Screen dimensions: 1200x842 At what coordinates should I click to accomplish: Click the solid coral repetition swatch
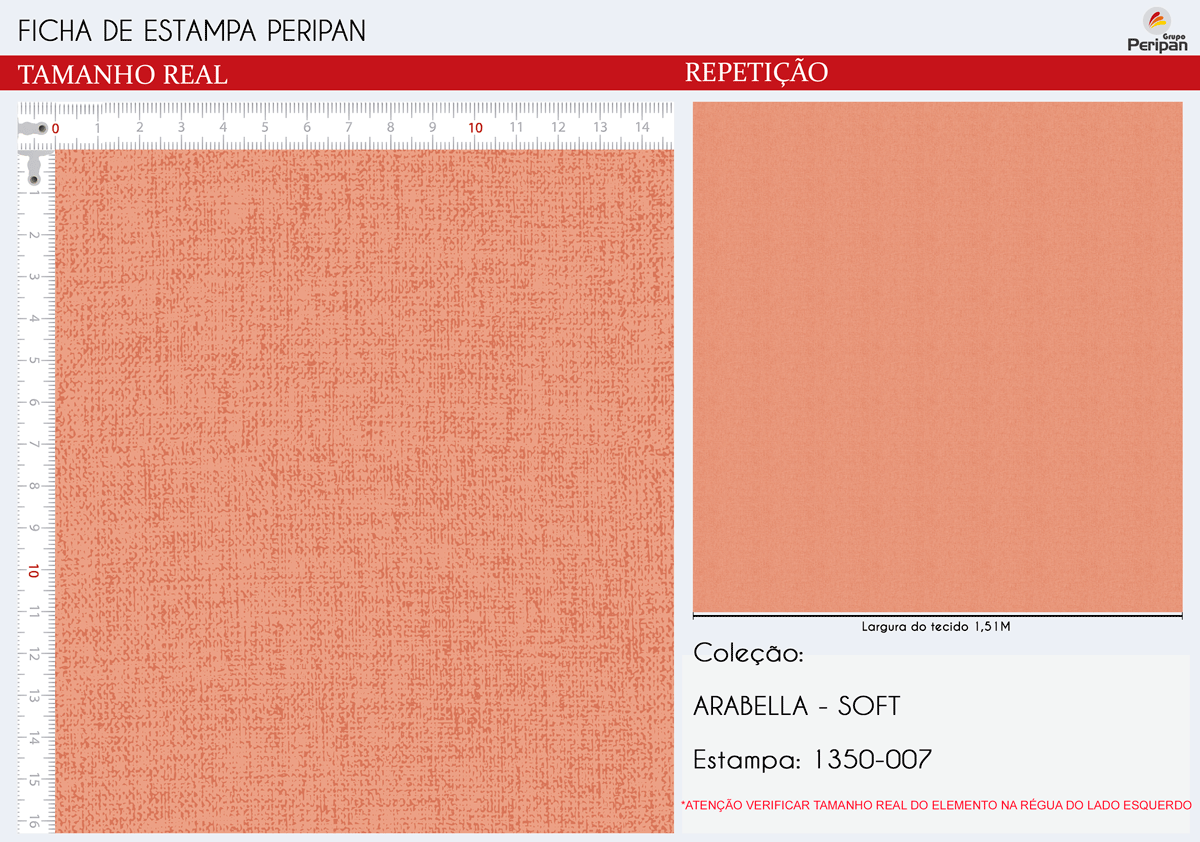(937, 356)
